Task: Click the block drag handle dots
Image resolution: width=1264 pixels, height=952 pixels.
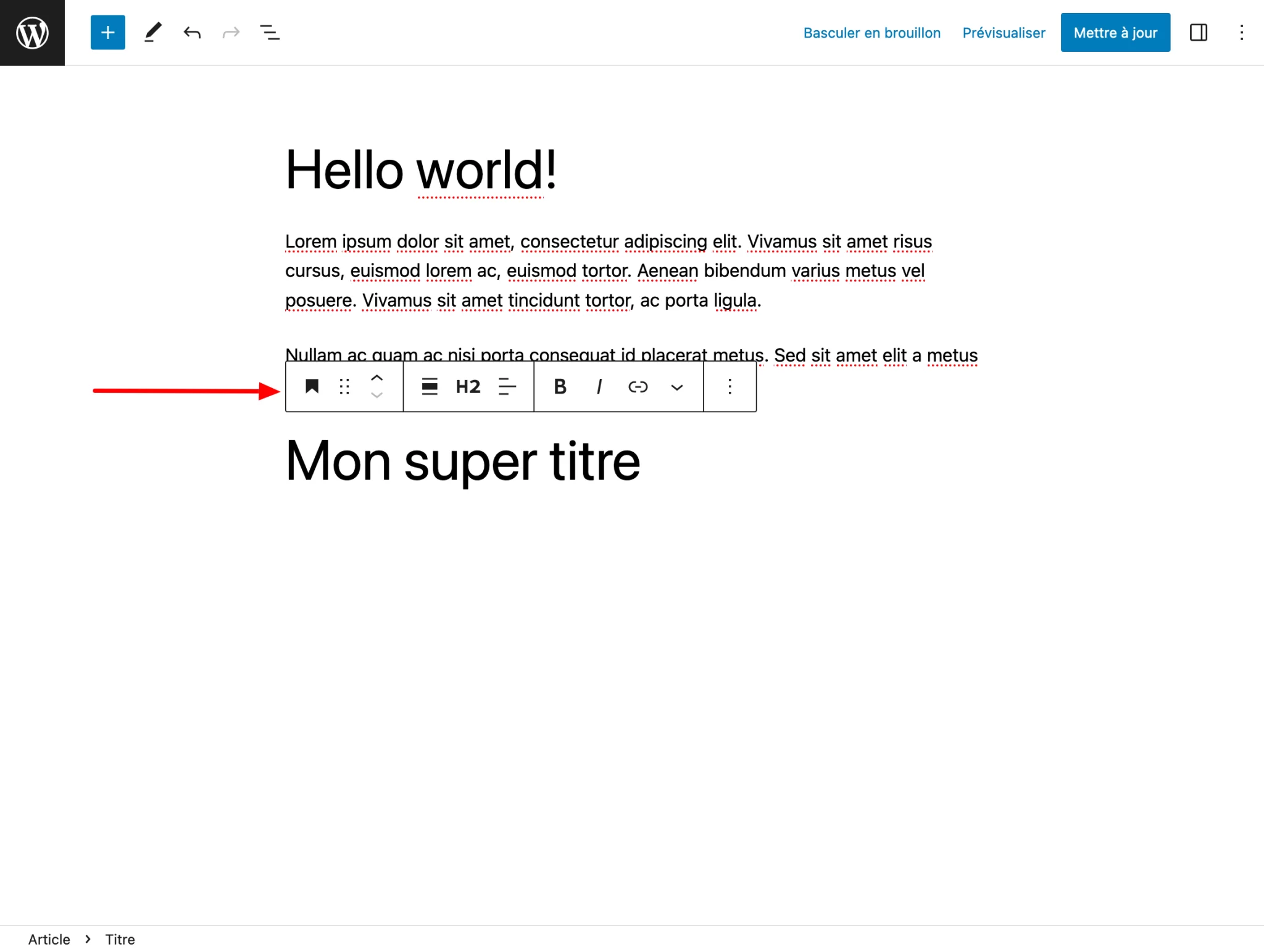Action: click(344, 387)
